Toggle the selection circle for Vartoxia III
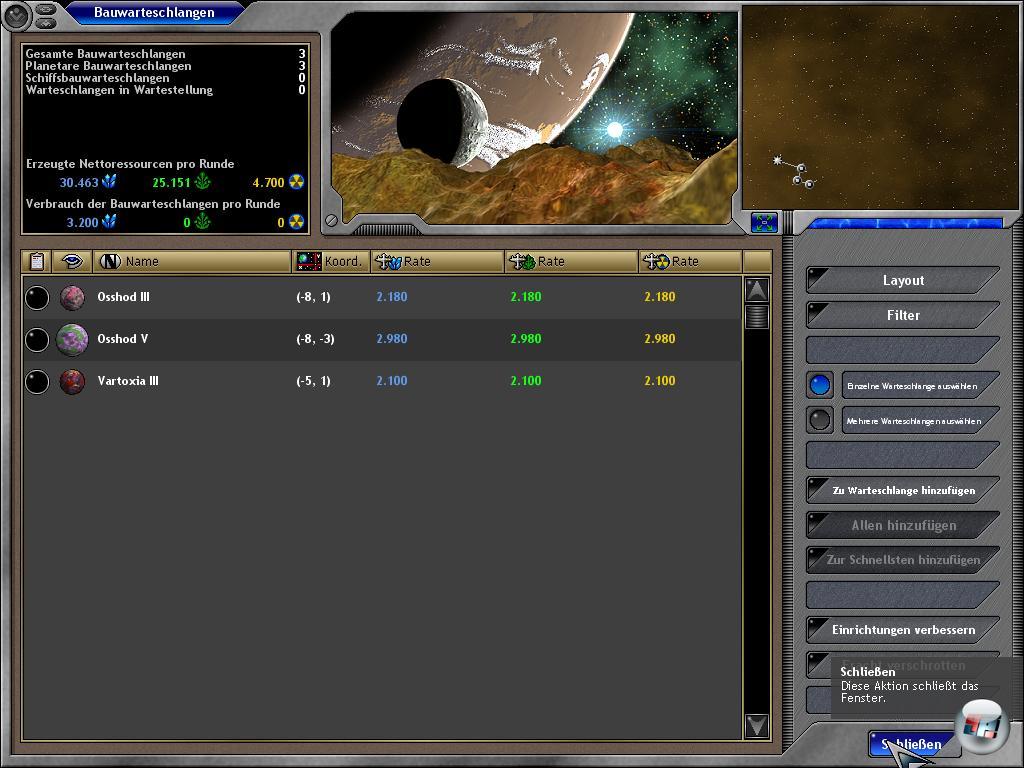This screenshot has height=768, width=1024. point(37,381)
